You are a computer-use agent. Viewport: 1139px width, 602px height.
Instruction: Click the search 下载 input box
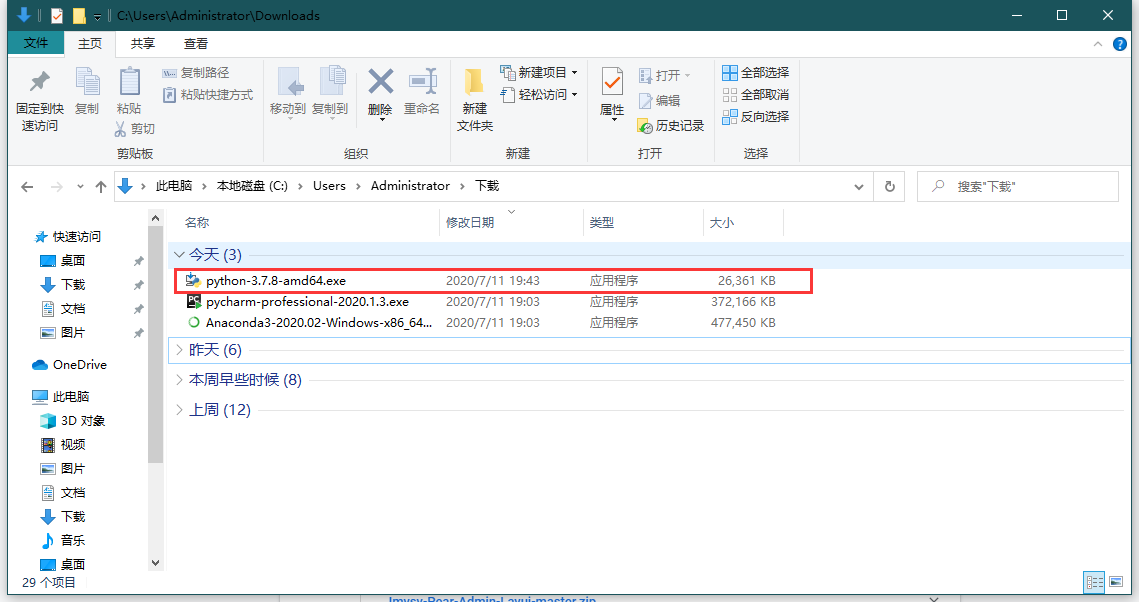[1018, 187]
